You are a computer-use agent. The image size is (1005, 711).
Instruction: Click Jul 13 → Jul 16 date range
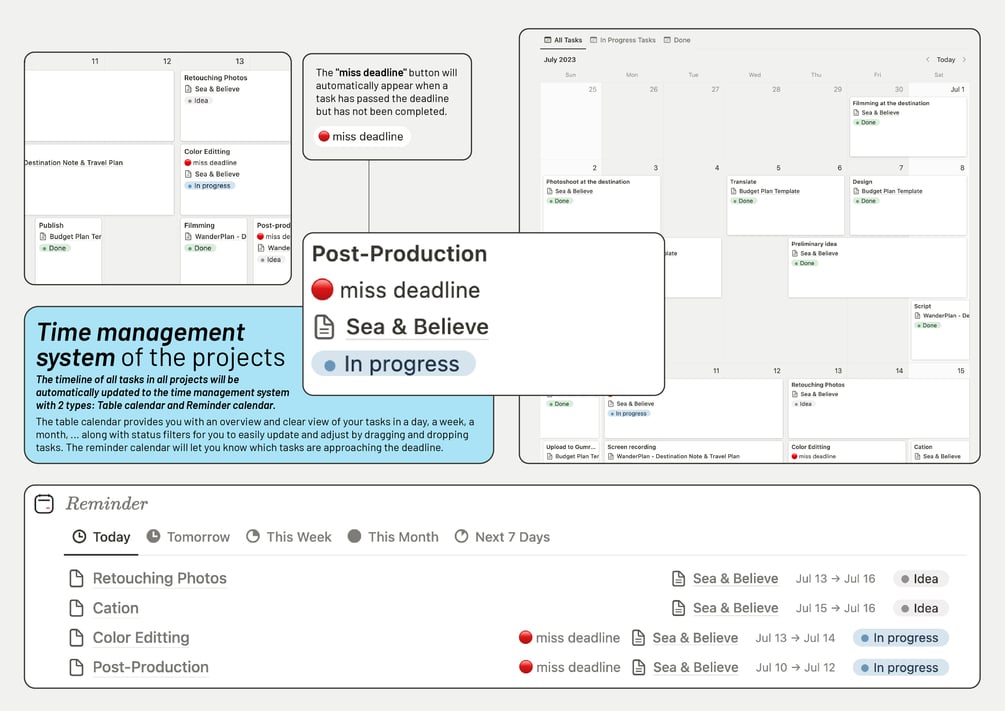pyautogui.click(x=835, y=579)
